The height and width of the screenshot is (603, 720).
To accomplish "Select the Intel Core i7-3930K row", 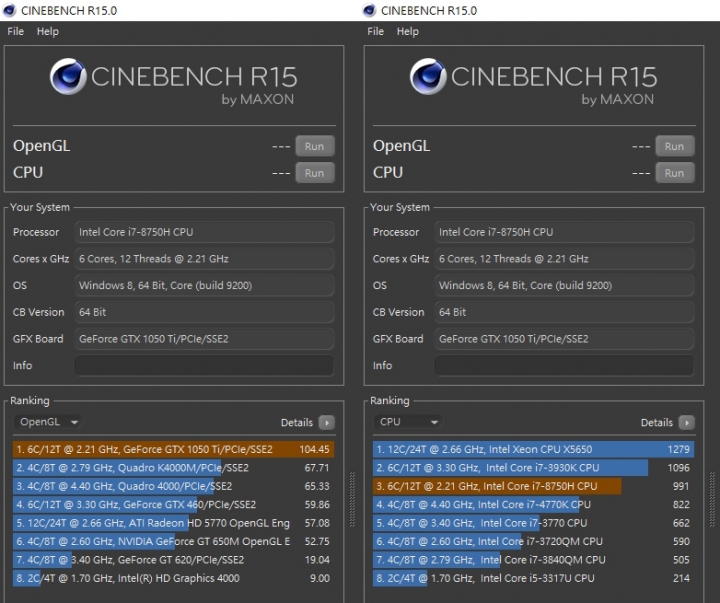I will click(534, 468).
